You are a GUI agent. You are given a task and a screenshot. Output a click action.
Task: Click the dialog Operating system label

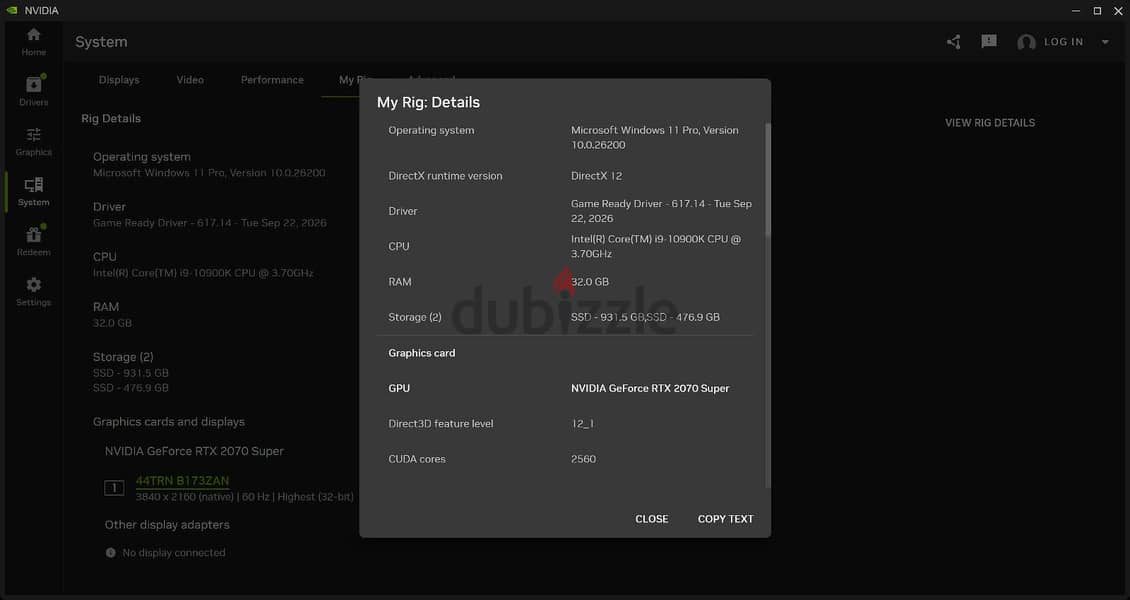click(431, 130)
